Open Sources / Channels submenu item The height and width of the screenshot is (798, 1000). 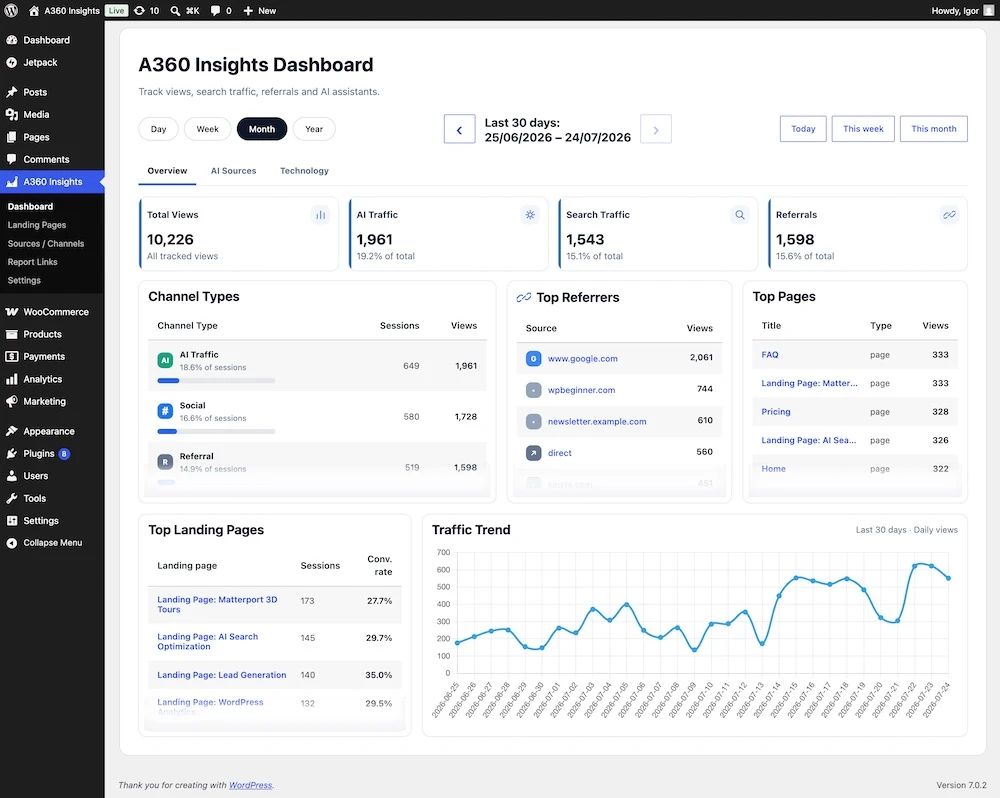46,243
